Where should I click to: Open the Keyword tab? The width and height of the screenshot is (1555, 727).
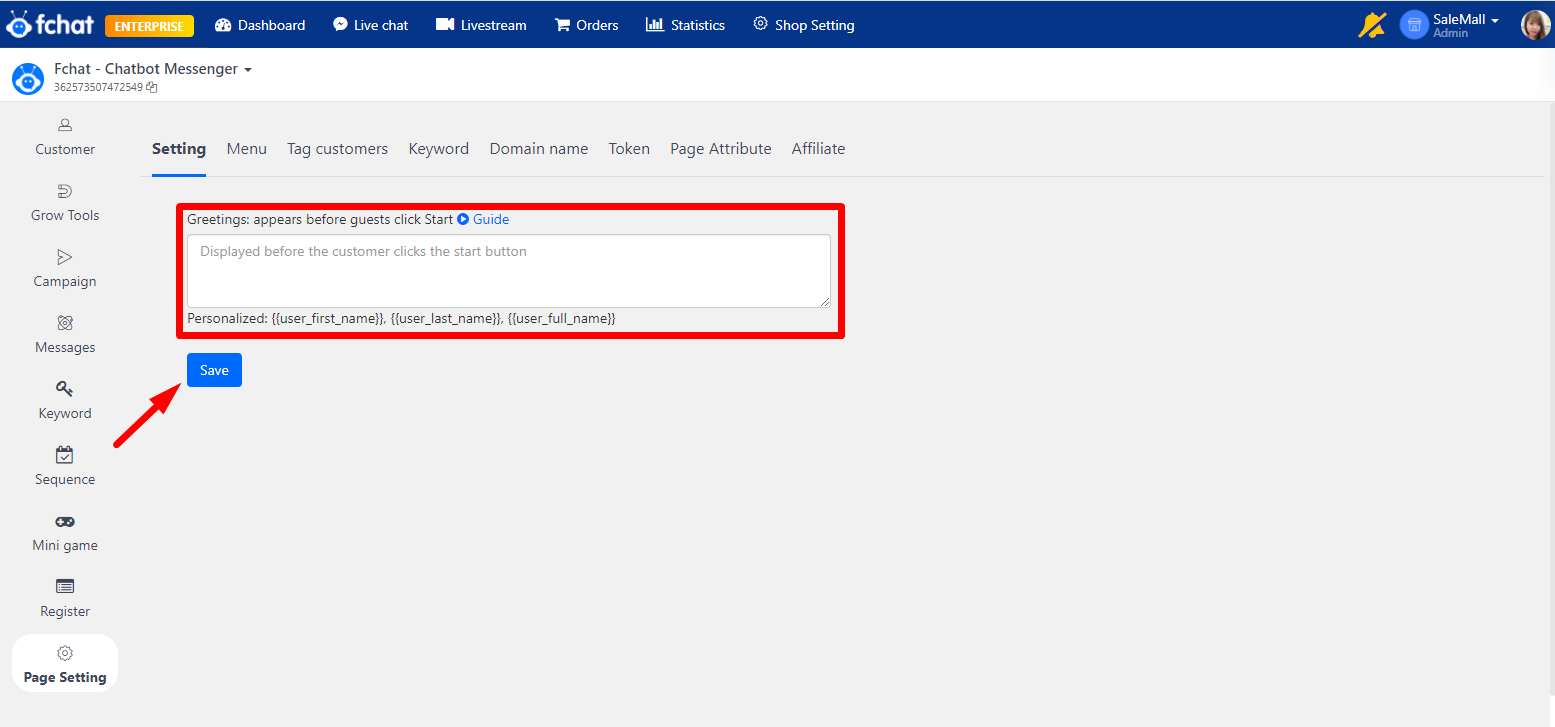(438, 149)
